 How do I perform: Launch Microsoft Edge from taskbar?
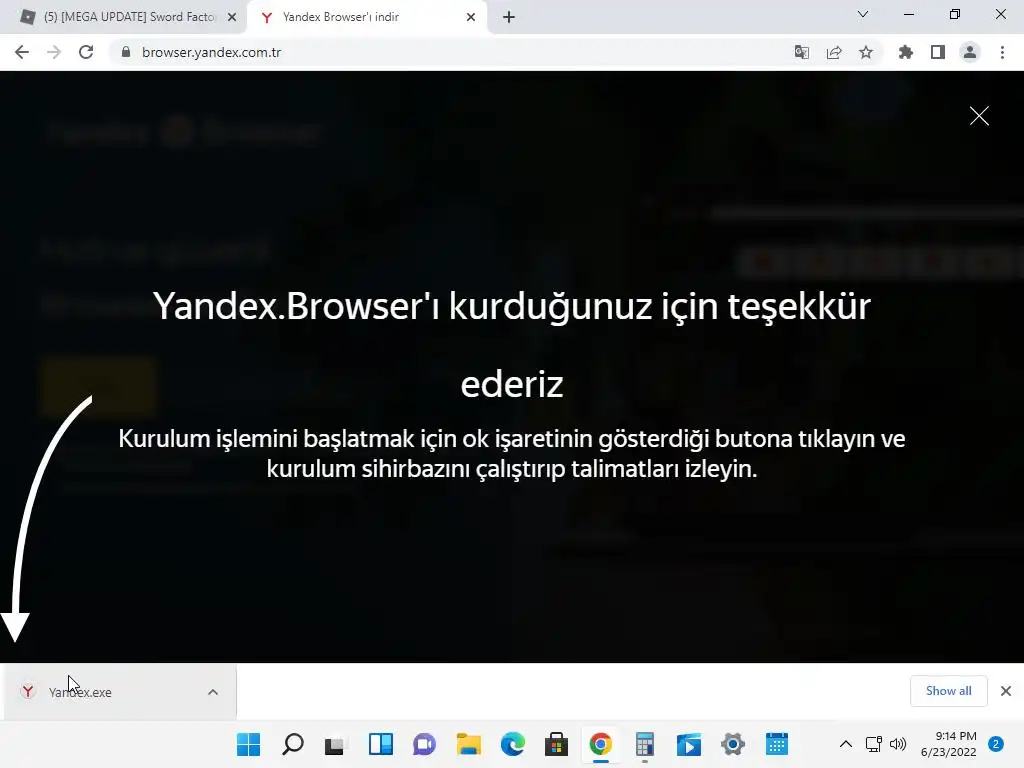click(513, 744)
